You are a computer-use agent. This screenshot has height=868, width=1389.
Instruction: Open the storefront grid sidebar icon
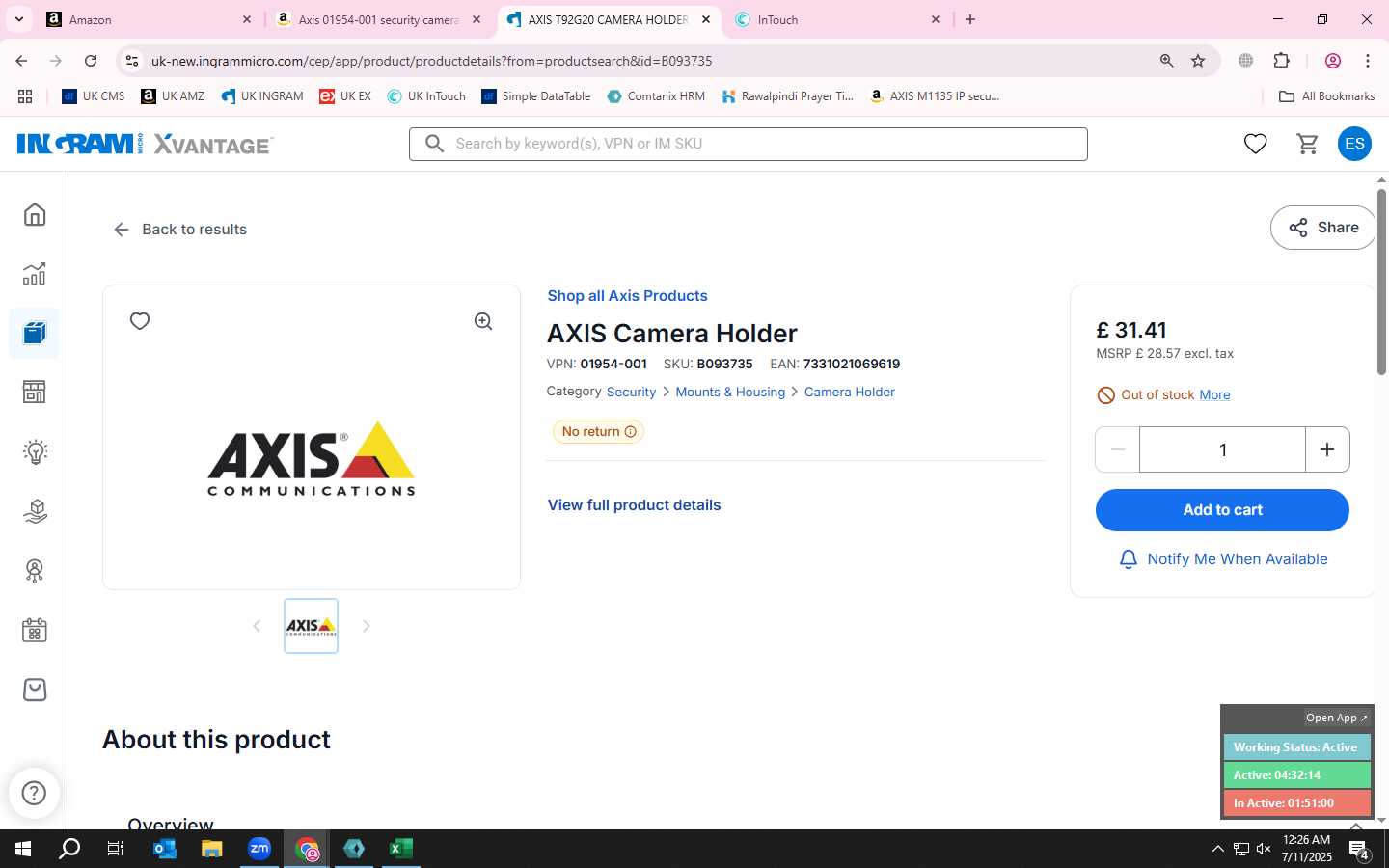(x=35, y=392)
